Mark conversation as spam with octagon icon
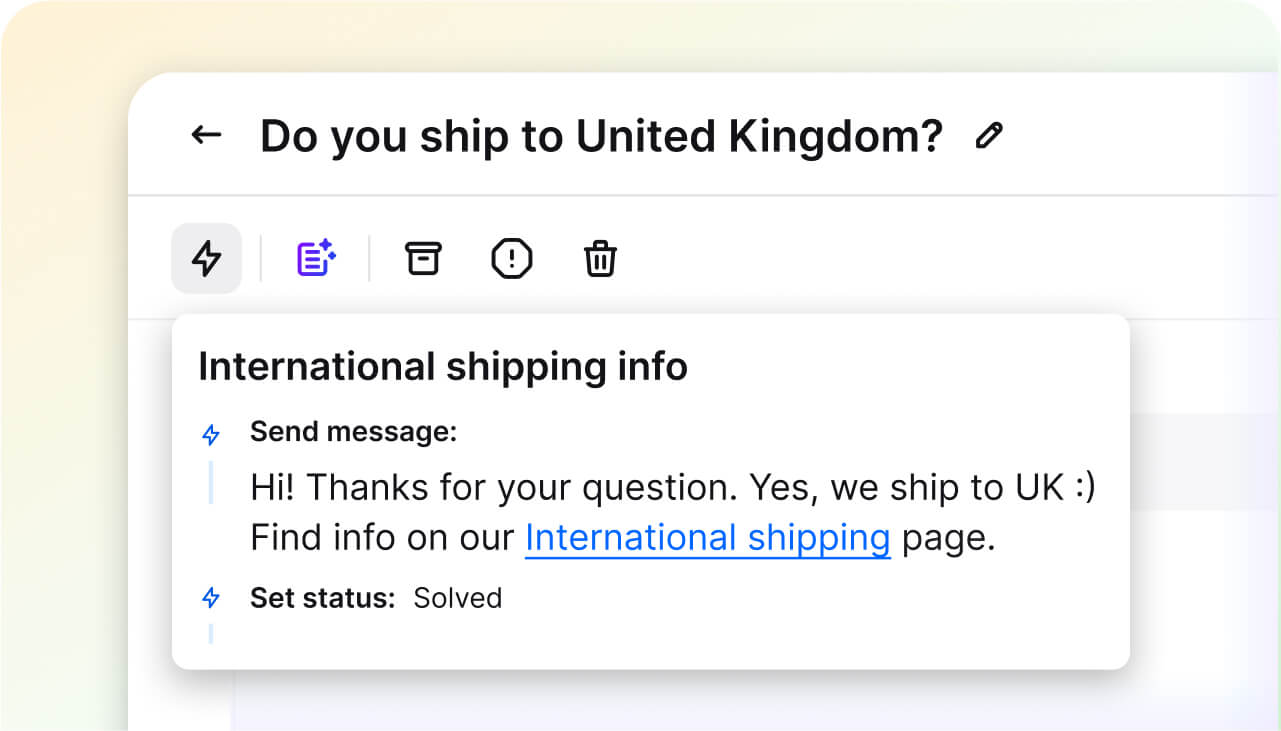Screen dimensions: 1281x731 512,259
